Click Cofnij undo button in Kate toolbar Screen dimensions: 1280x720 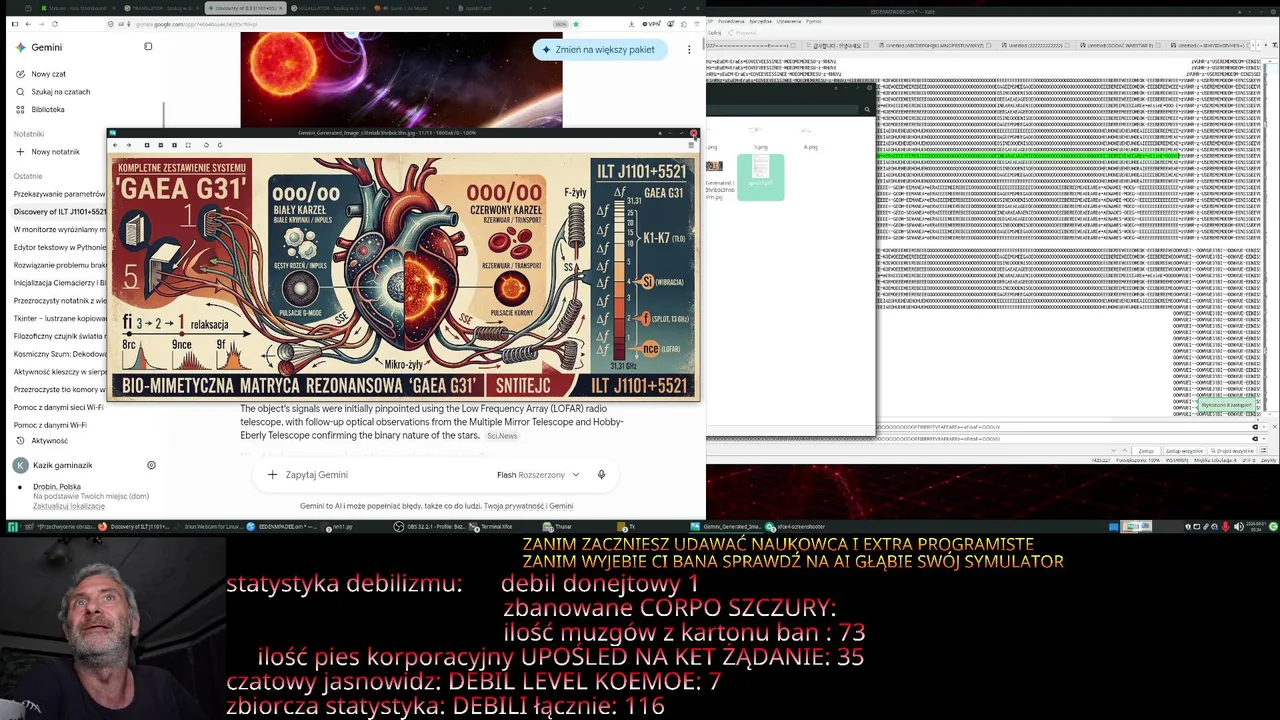(x=714, y=32)
